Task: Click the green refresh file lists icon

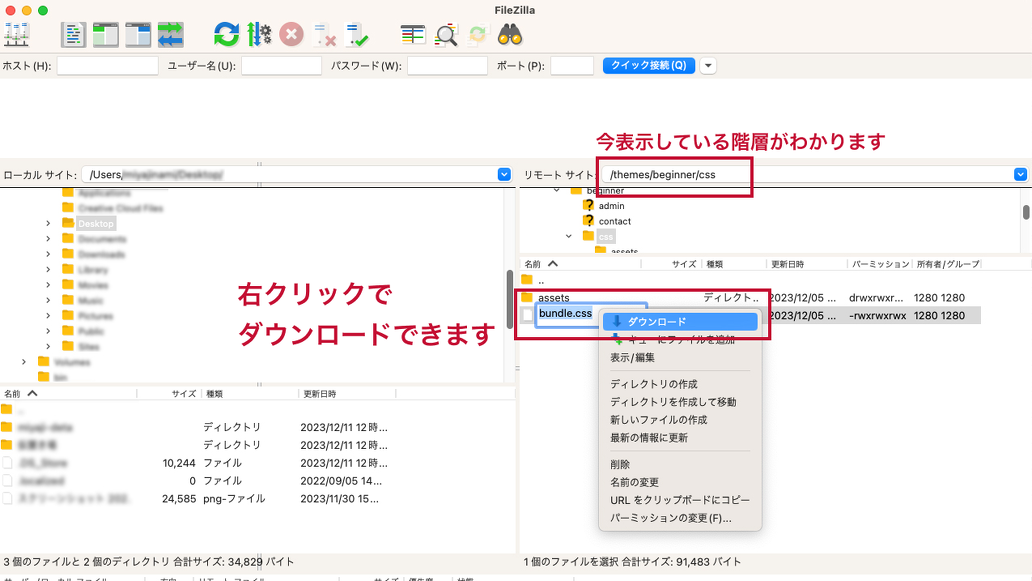Action: [x=227, y=34]
